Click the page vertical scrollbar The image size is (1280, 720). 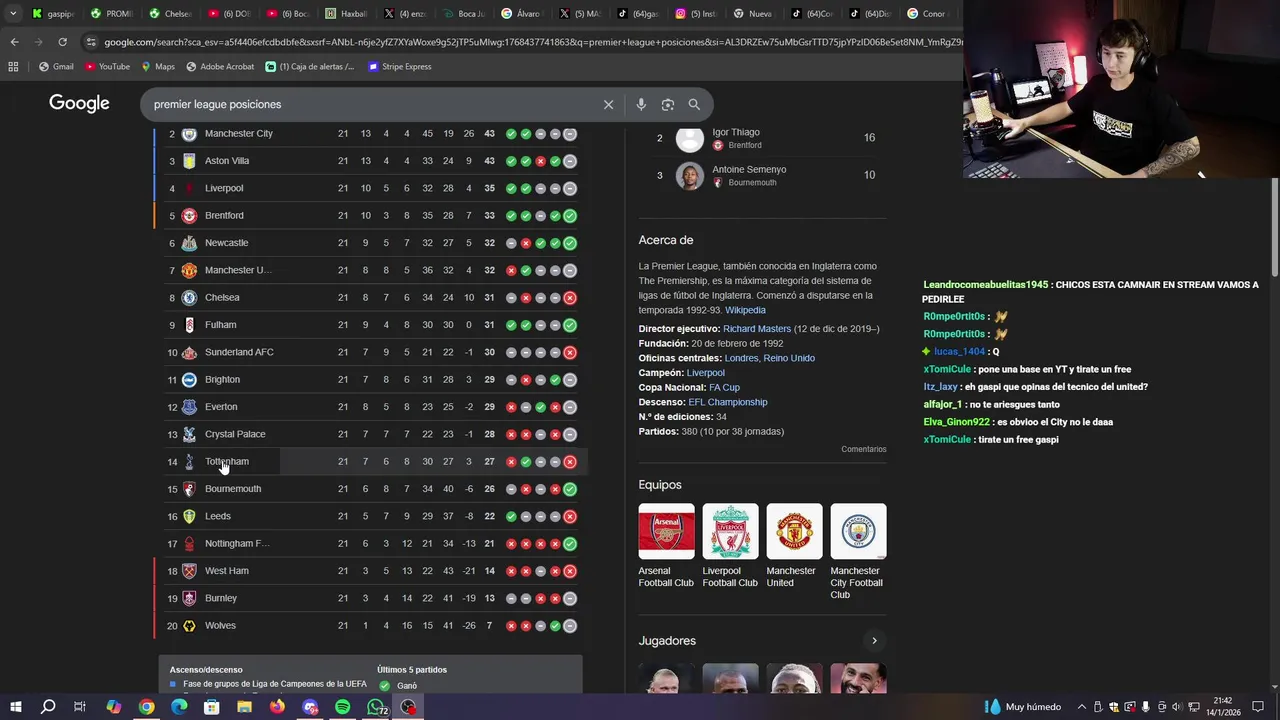[1275, 230]
